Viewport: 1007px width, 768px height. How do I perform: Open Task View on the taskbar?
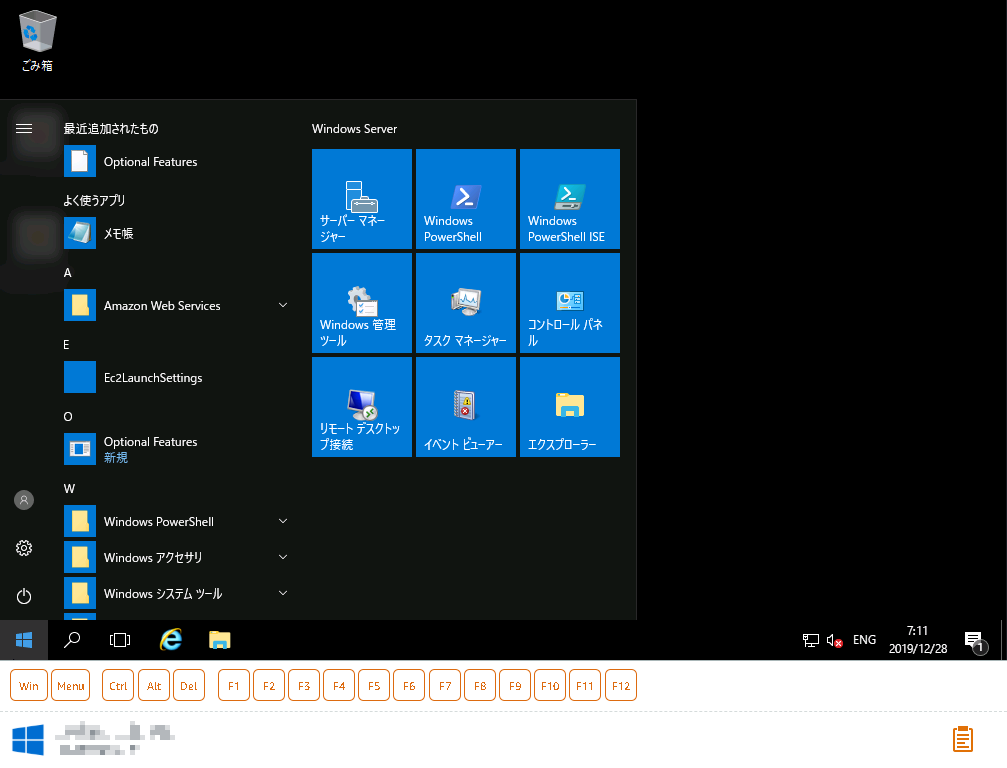(120, 640)
